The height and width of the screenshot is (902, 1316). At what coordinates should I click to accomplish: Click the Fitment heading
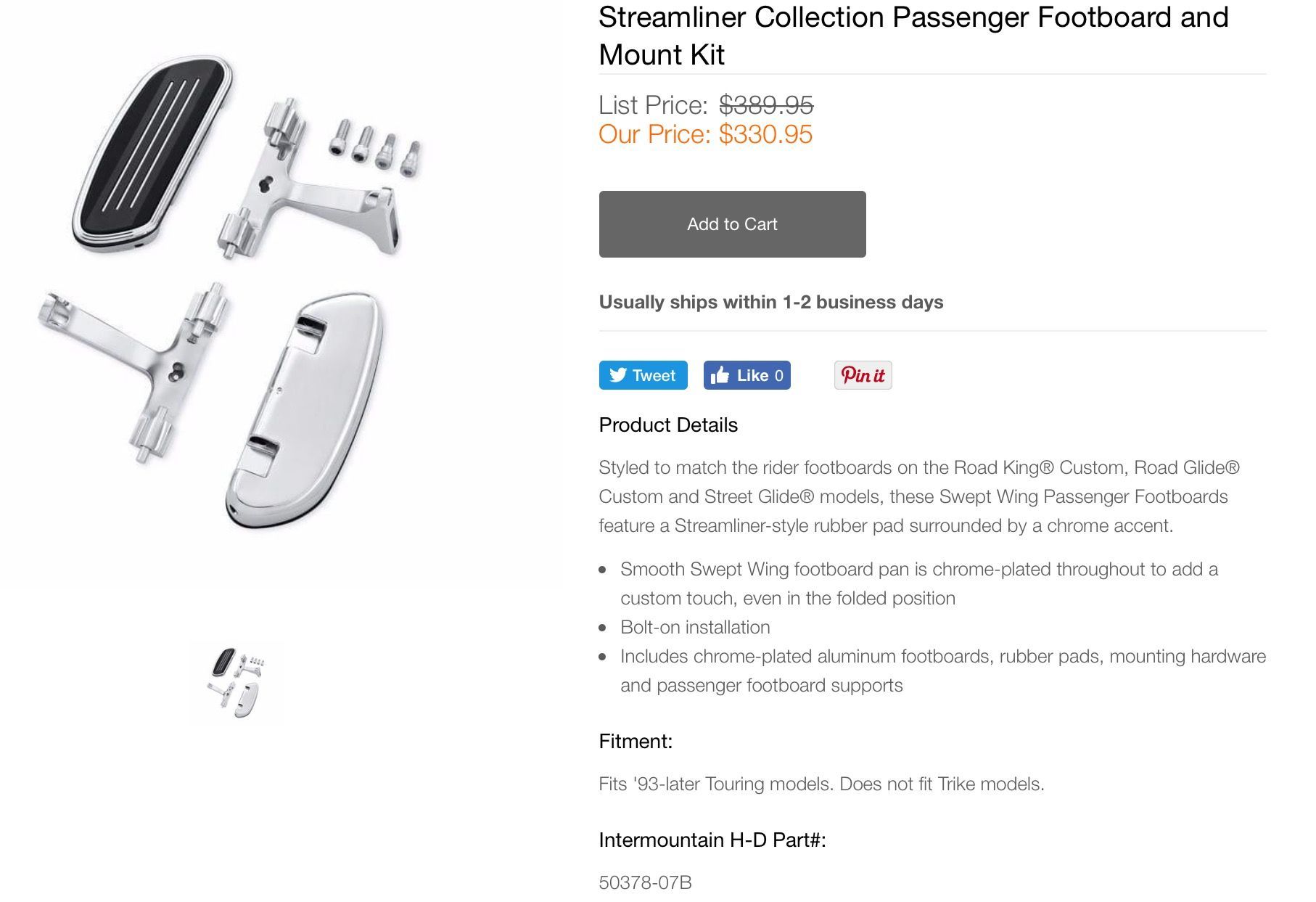(636, 742)
